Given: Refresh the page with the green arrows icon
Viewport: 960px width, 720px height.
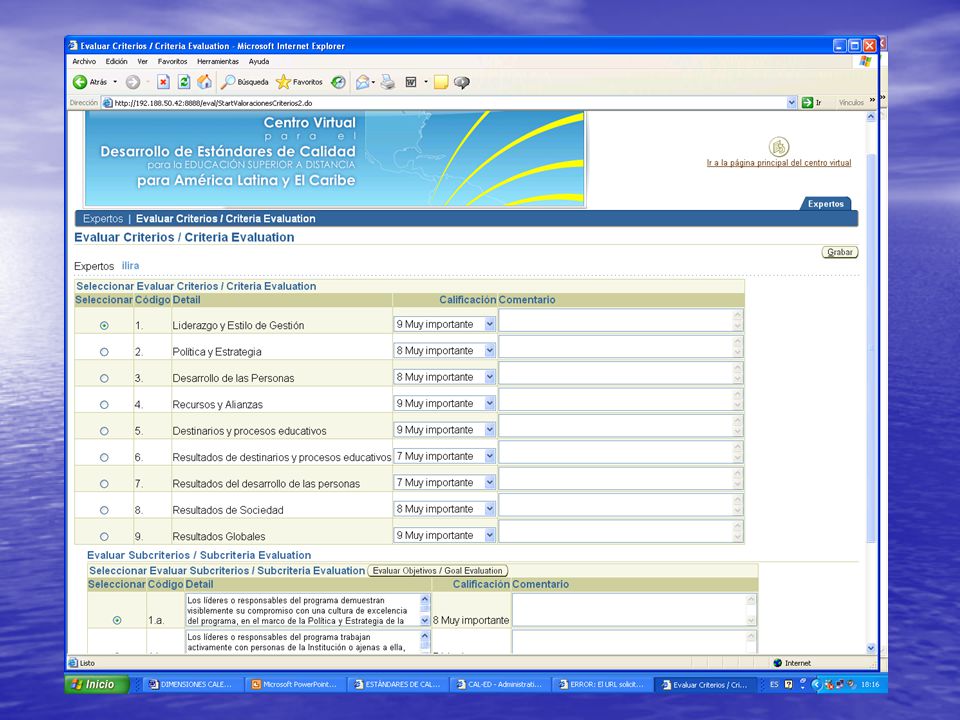Looking at the screenshot, I should (x=184, y=82).
